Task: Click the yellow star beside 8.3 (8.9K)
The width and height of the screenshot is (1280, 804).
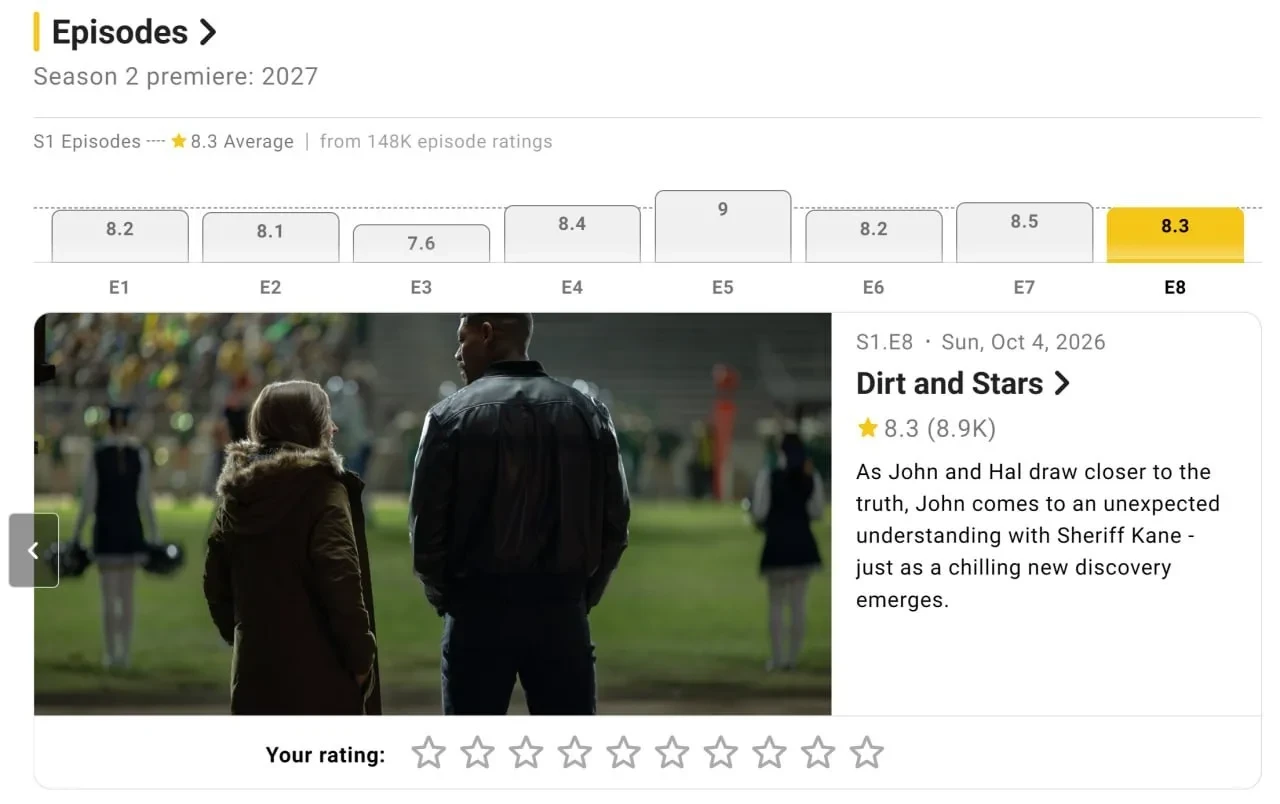Action: pos(867,429)
